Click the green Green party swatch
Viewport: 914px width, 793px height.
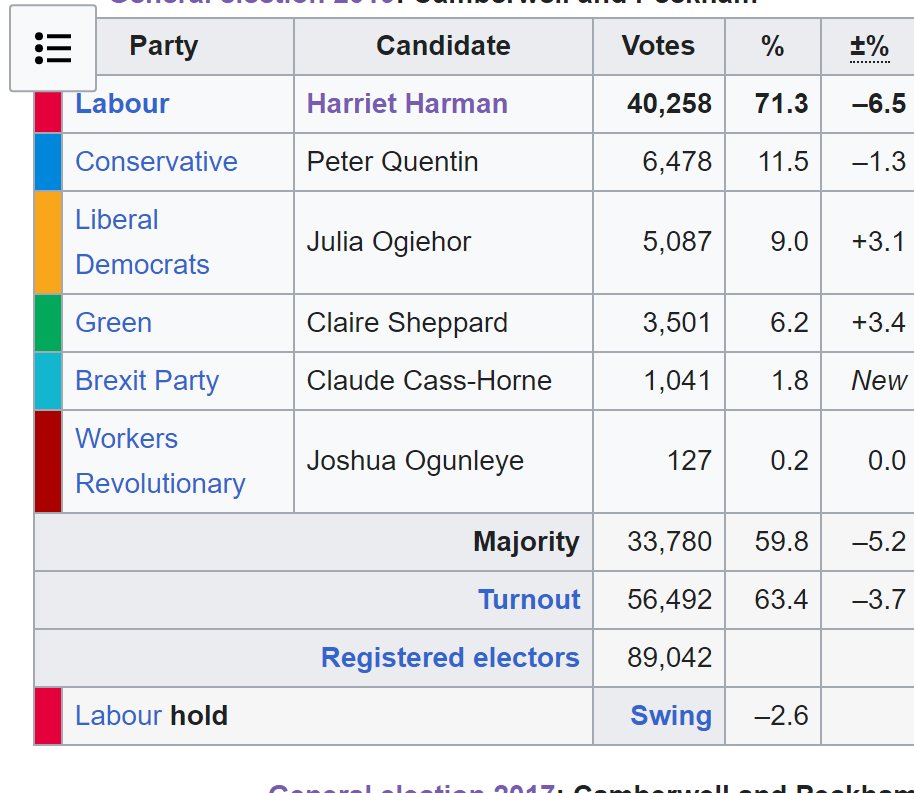[48, 322]
